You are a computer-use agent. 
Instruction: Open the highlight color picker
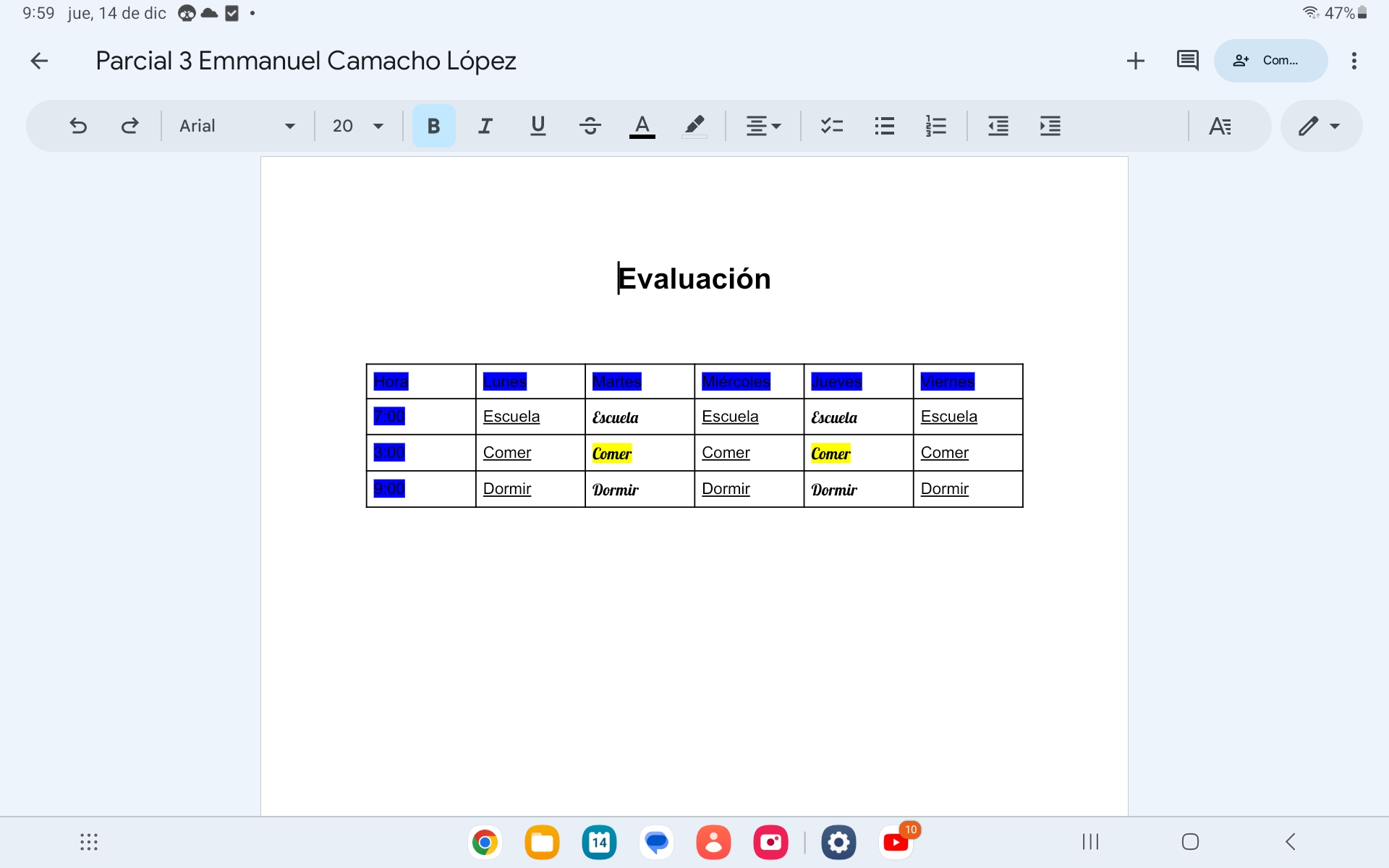(694, 126)
